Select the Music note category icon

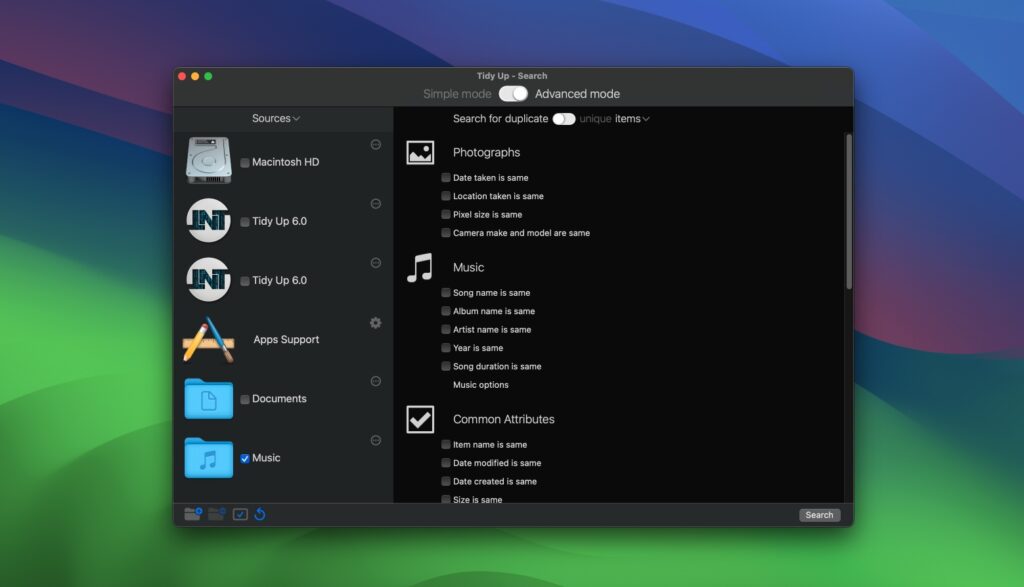(419, 267)
